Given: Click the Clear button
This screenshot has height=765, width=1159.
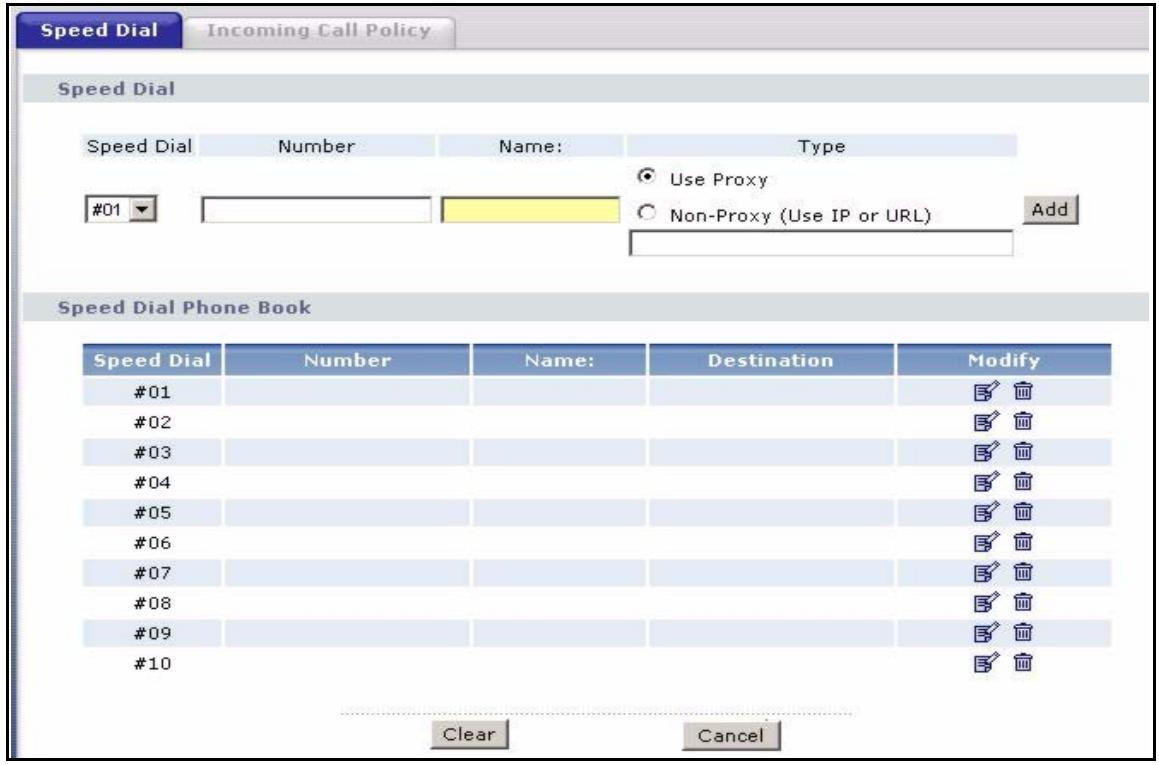Looking at the screenshot, I should click(469, 735).
